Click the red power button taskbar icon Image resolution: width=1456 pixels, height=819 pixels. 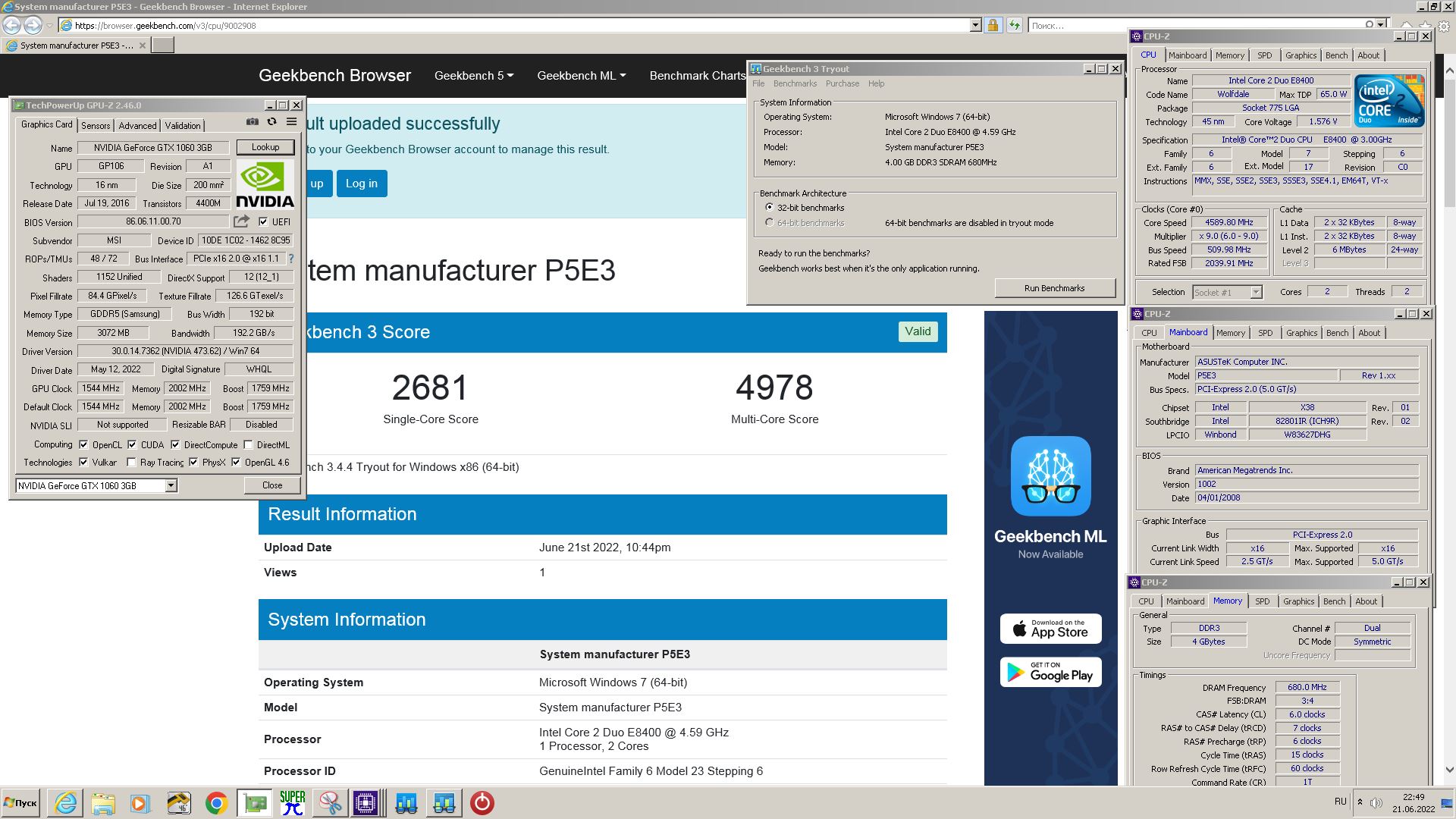coord(482,803)
